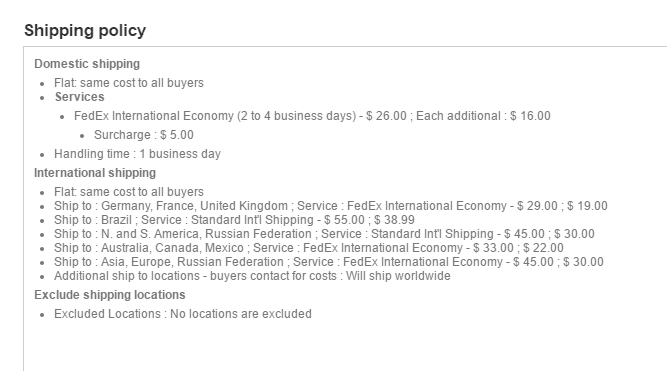
Task: Select the Brazil Standard Int'l Shipping line
Action: (234, 220)
